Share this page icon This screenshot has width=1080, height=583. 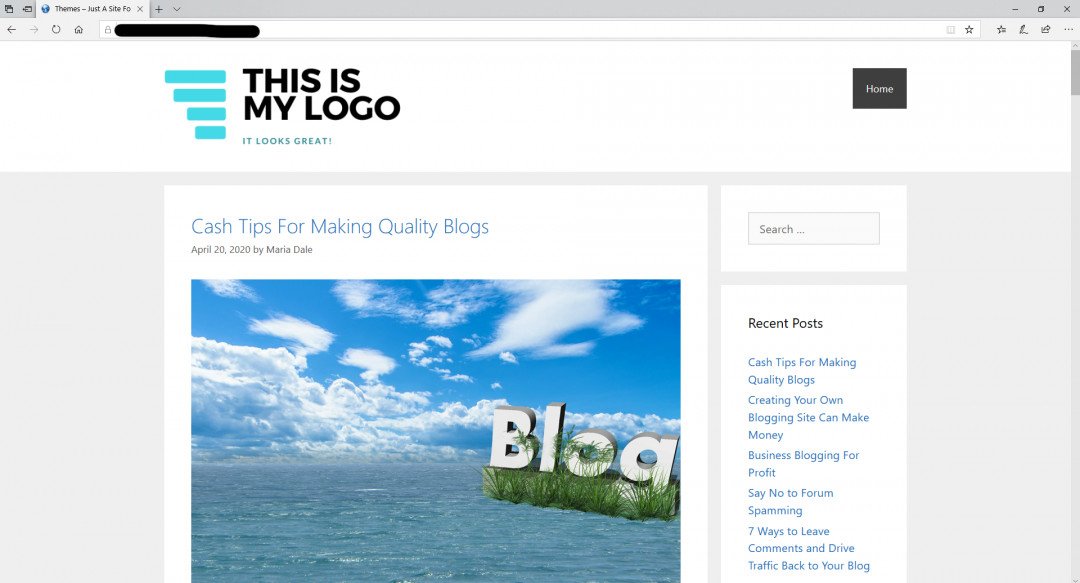tap(1046, 30)
